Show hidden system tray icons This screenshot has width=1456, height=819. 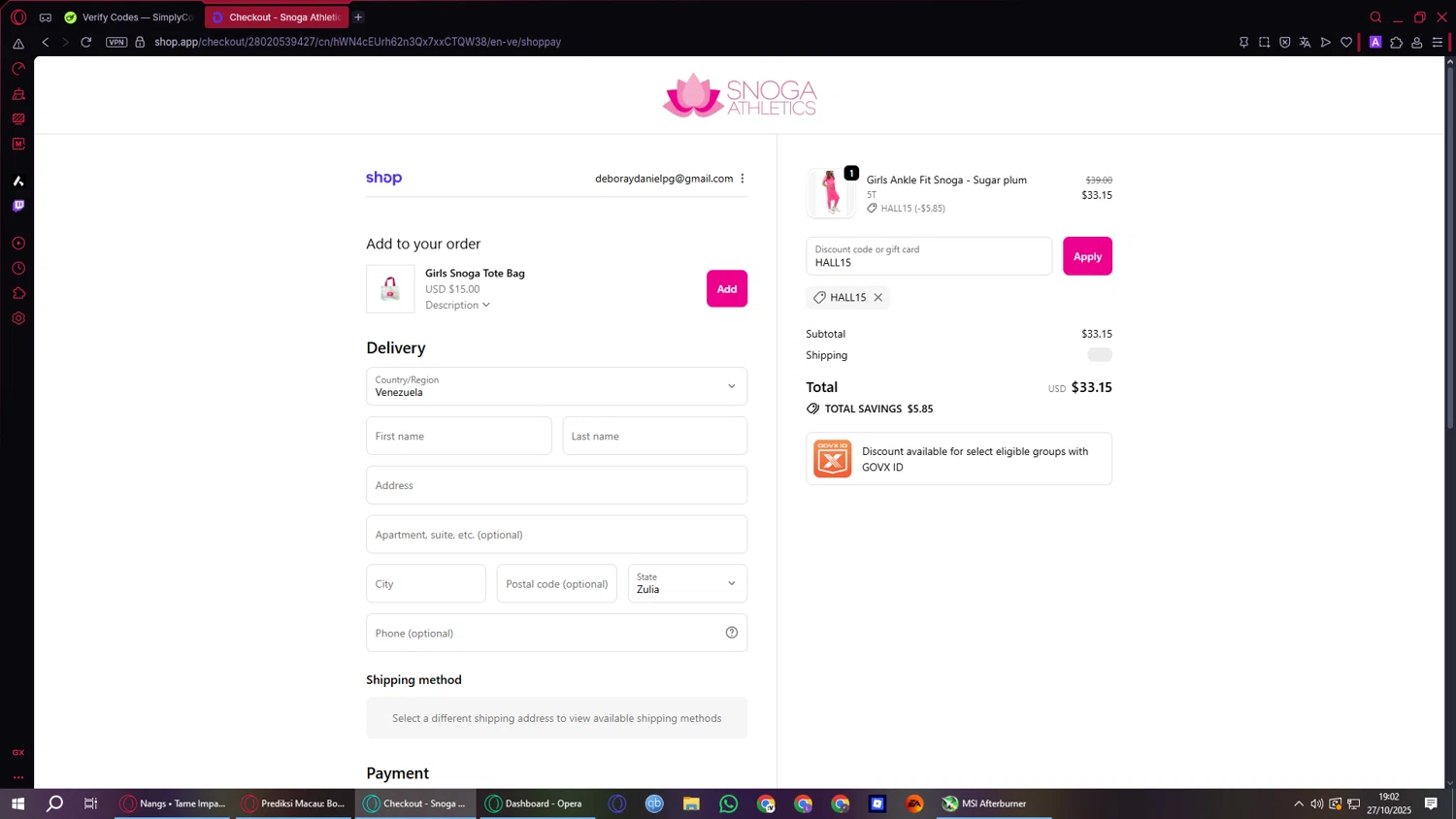(1299, 803)
